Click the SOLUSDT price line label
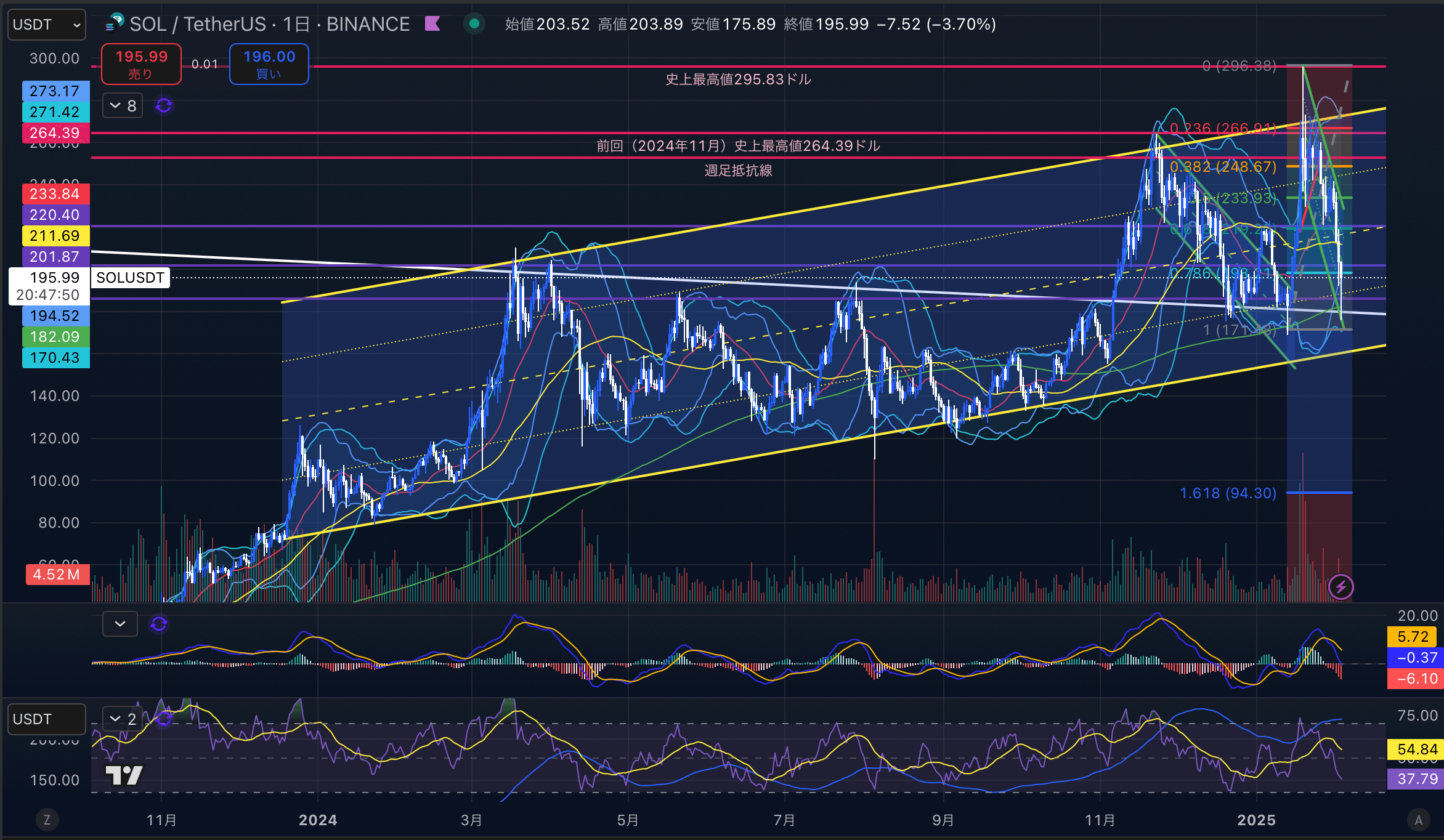This screenshot has height=840, width=1444. point(130,278)
